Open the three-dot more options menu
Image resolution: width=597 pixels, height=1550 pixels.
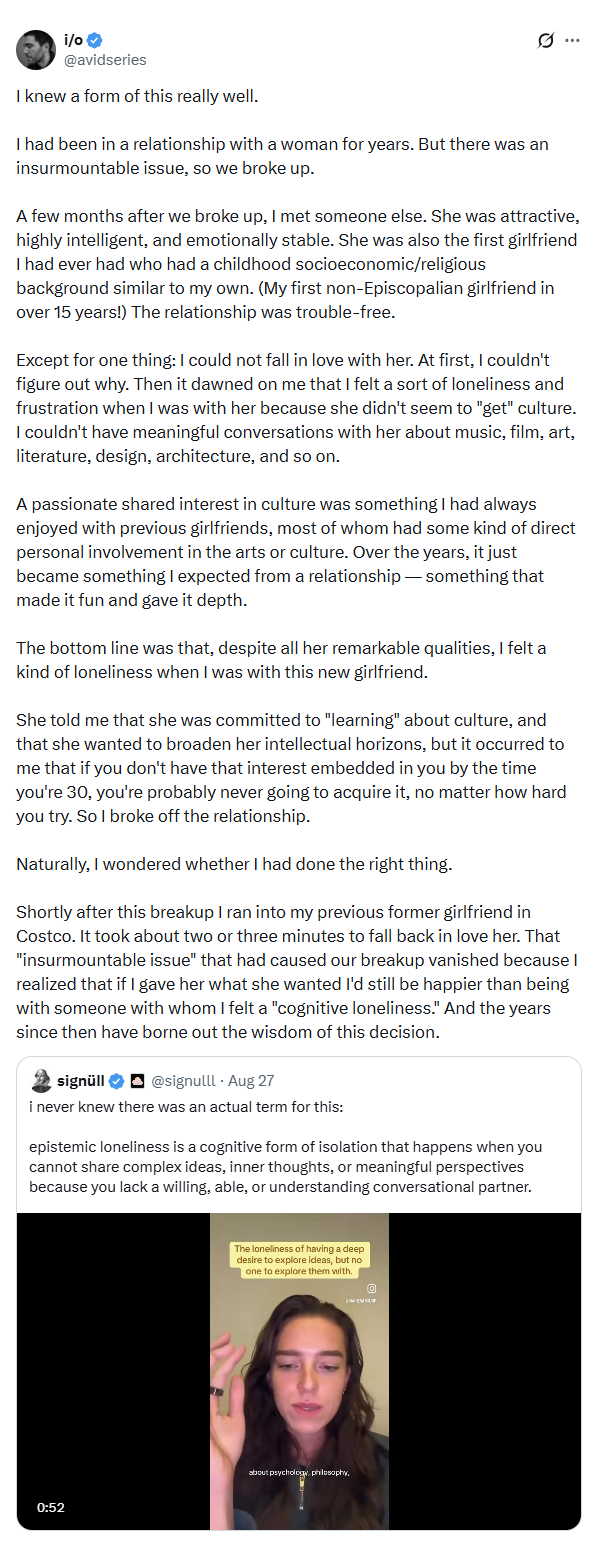[572, 41]
